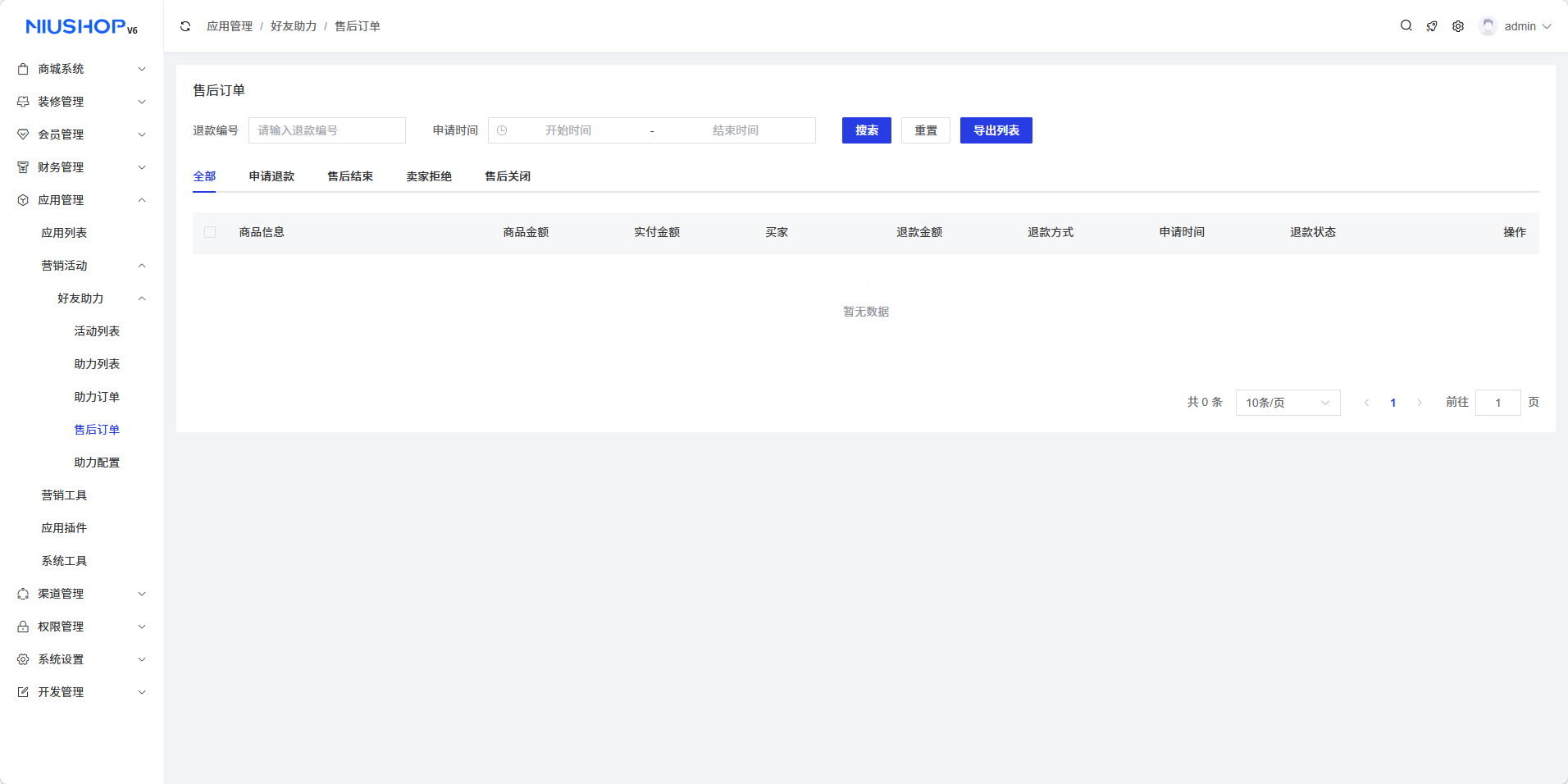Click the refresh icon beside the breadcrumb
The height and width of the screenshot is (784, 1568).
pyautogui.click(x=185, y=26)
